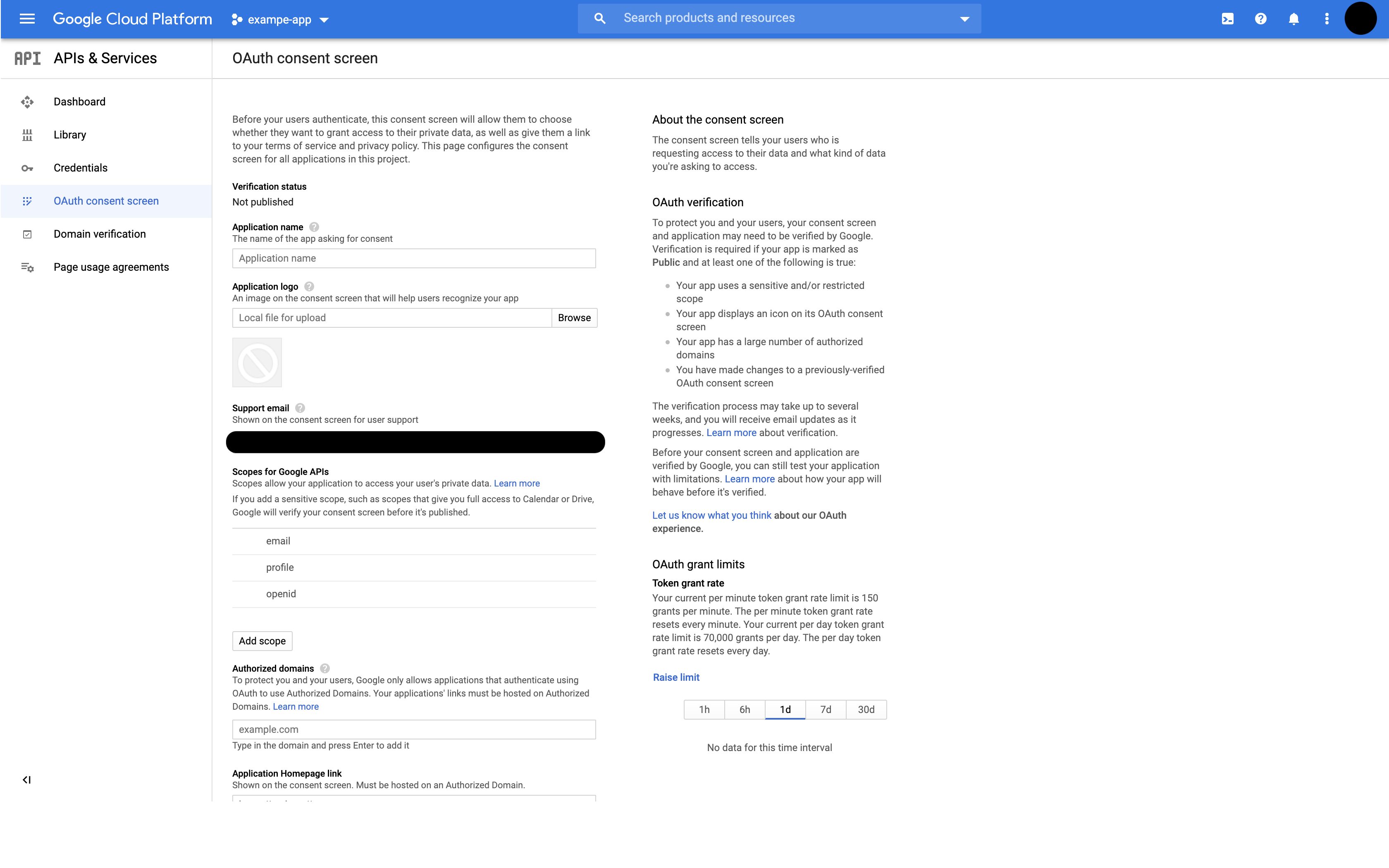The image size is (1389, 868).
Task: Click the Authorized domains help icon
Action: (325, 668)
